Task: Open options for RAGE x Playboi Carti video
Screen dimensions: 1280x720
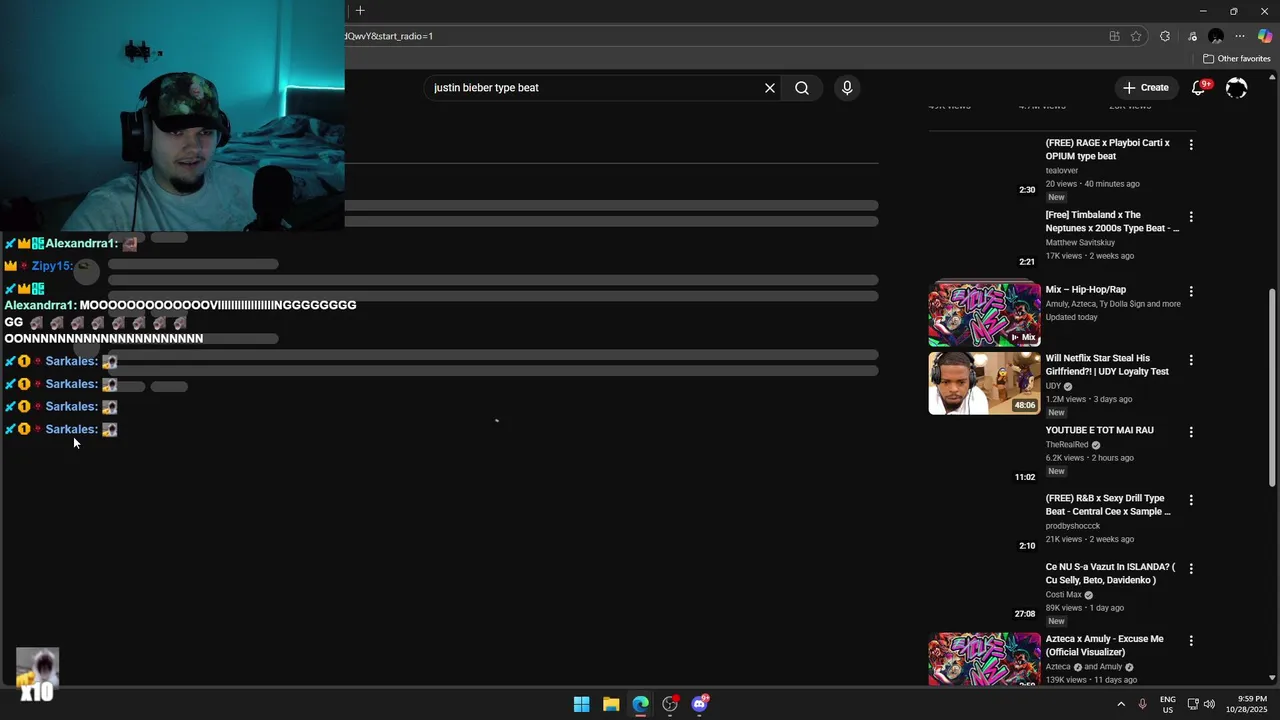Action: pos(1191,145)
